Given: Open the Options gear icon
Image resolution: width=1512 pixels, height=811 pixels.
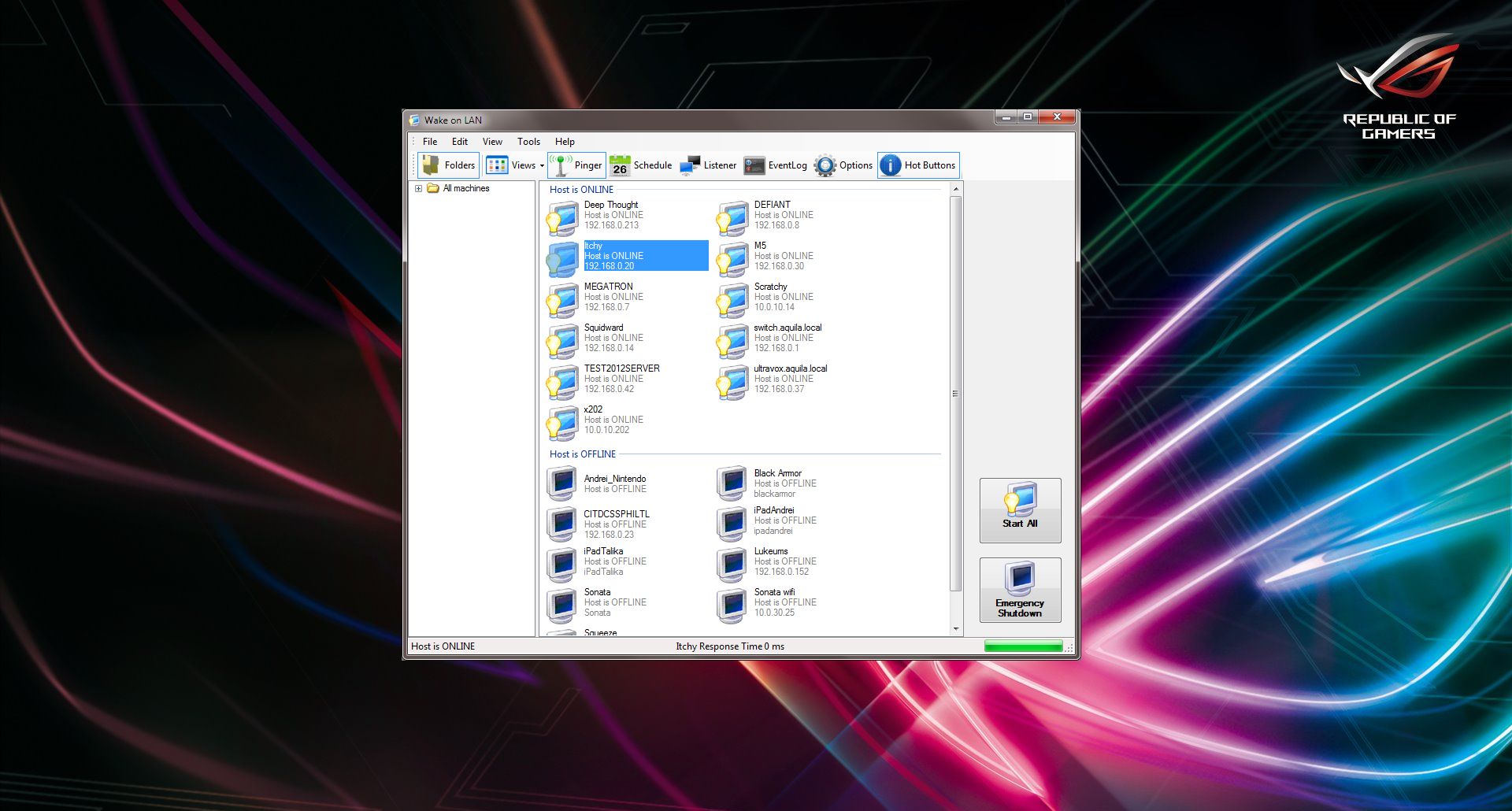Looking at the screenshot, I should pos(825,165).
